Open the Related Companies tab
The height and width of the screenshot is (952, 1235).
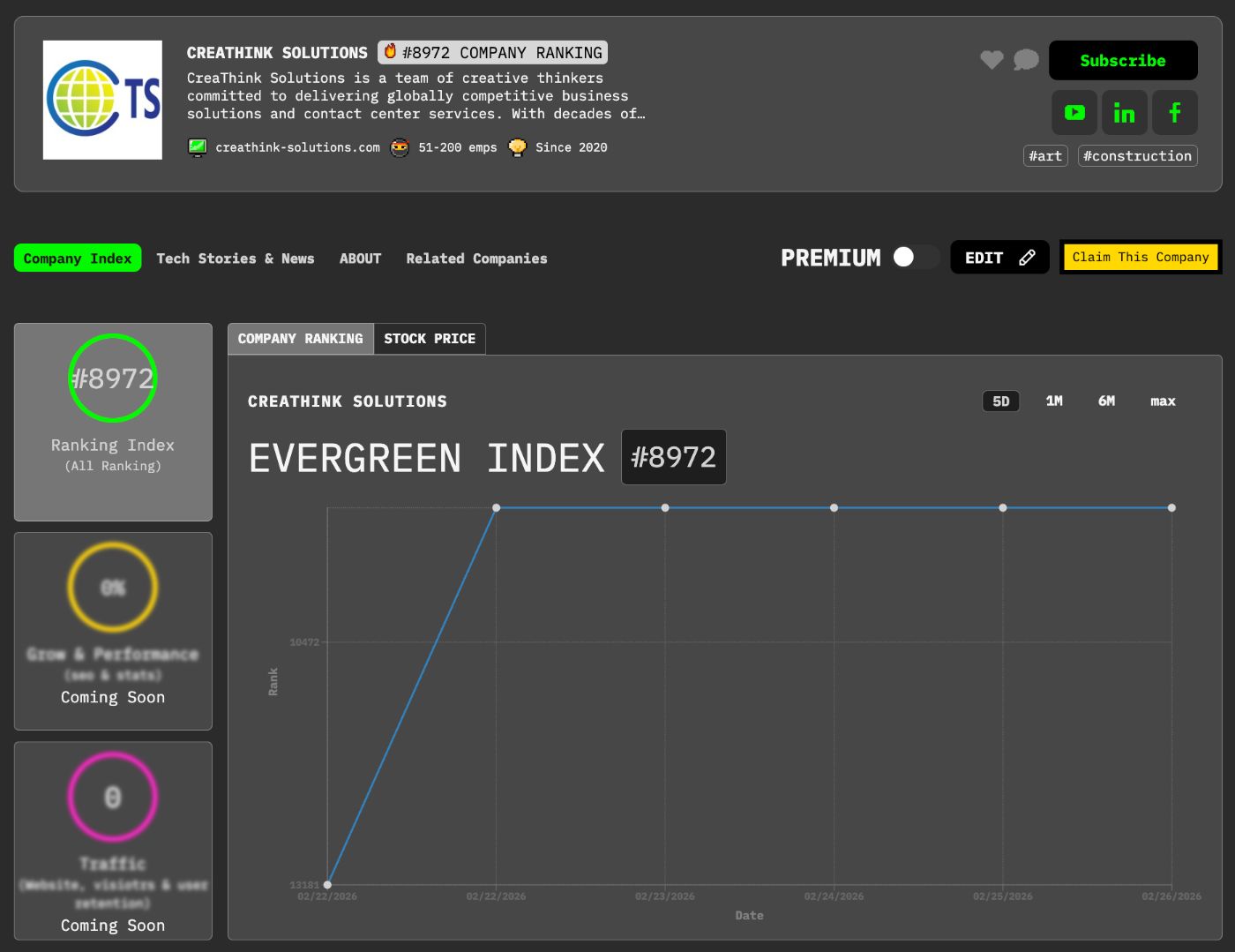[476, 259]
